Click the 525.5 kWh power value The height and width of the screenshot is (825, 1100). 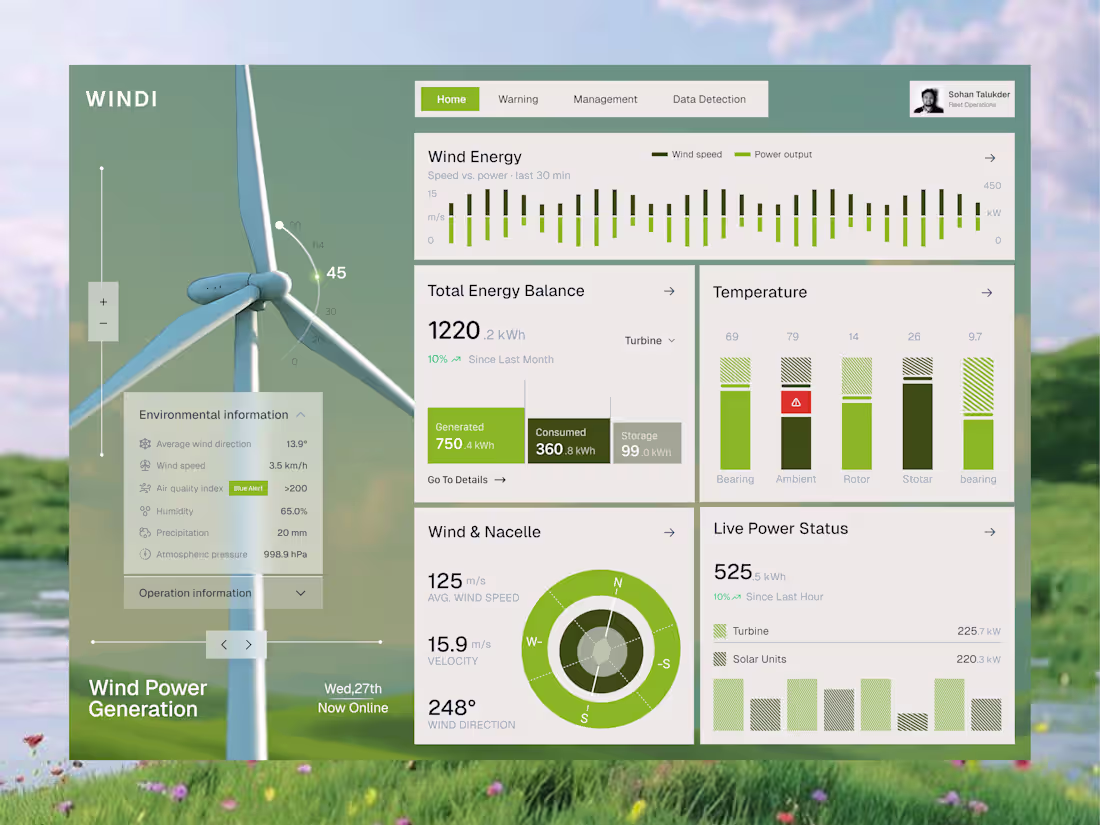[x=749, y=572]
